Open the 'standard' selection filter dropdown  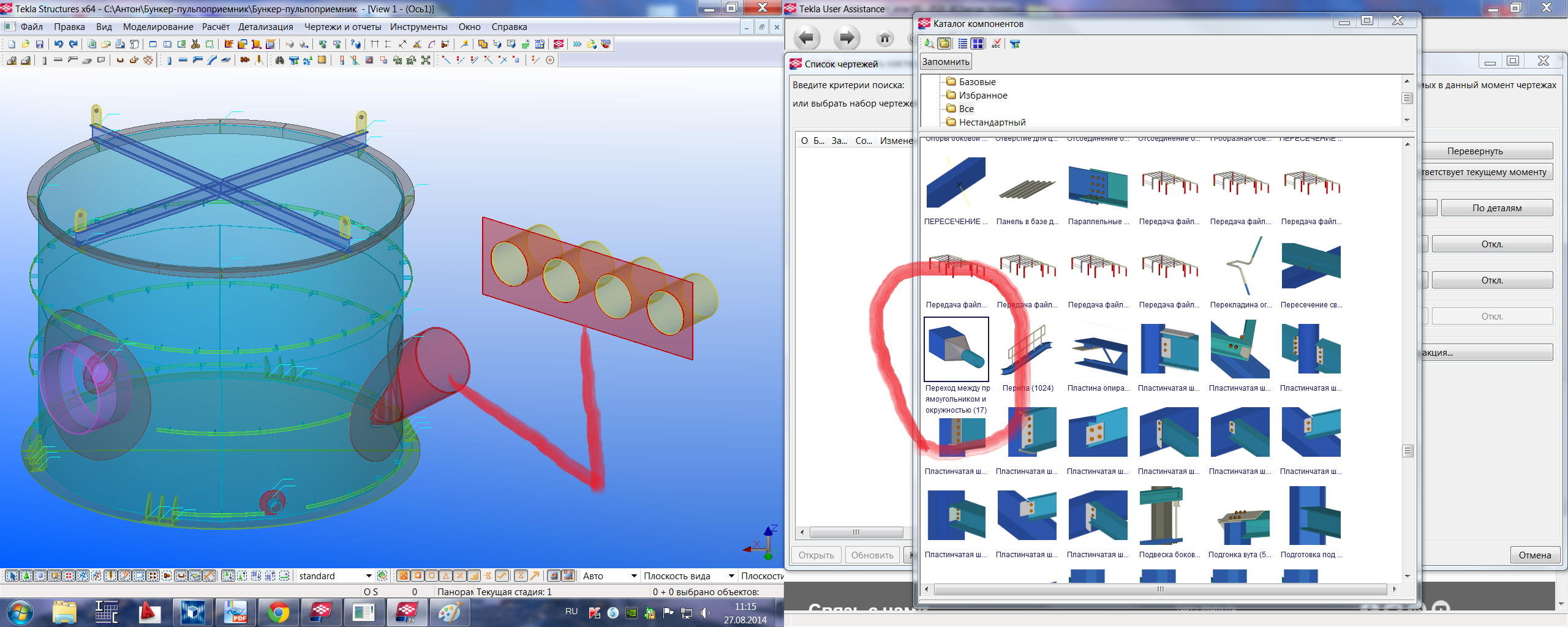click(369, 576)
